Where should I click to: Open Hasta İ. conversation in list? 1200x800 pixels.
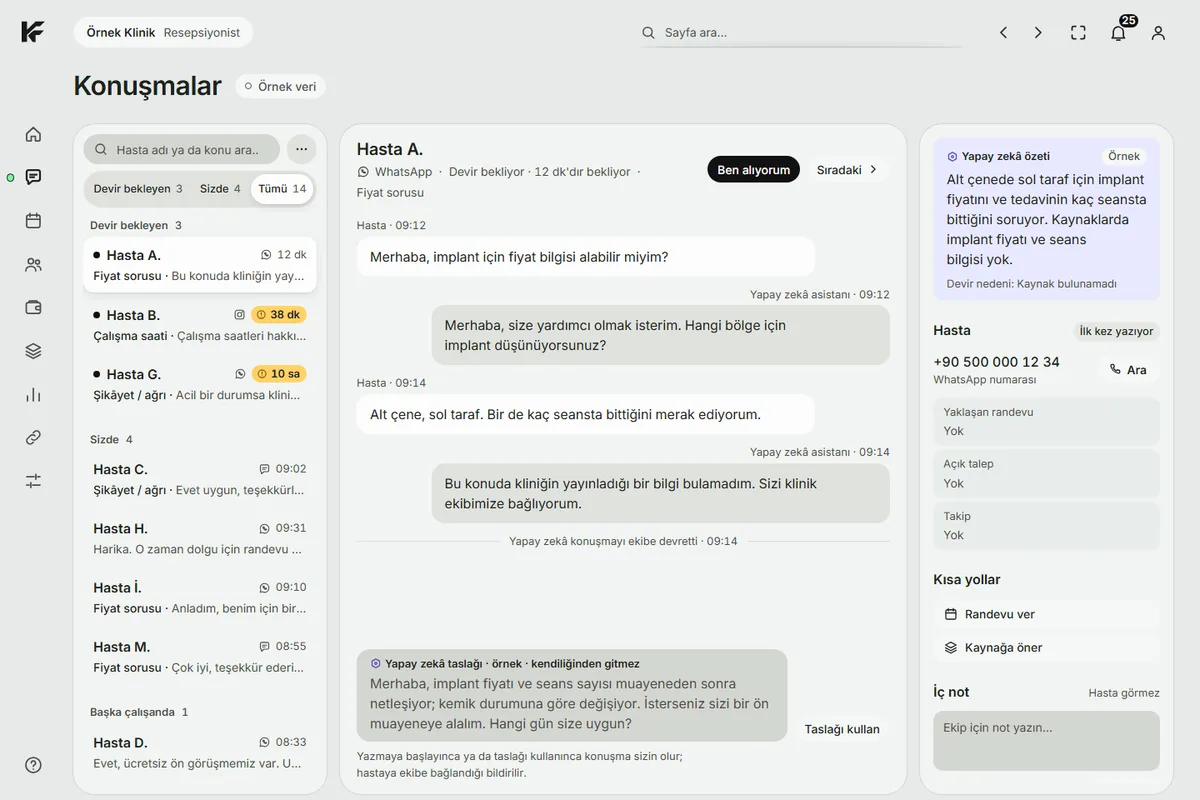[x=200, y=597]
